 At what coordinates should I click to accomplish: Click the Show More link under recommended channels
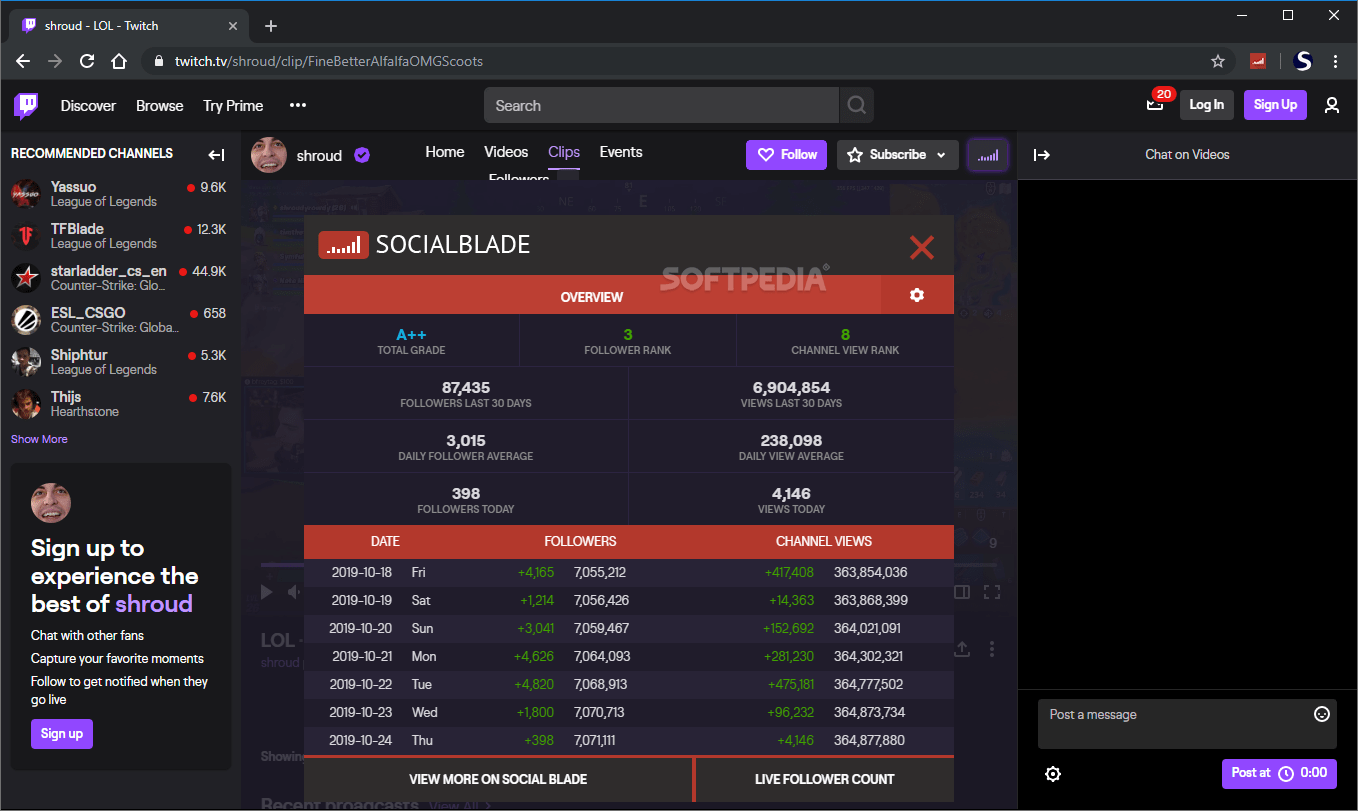39,439
